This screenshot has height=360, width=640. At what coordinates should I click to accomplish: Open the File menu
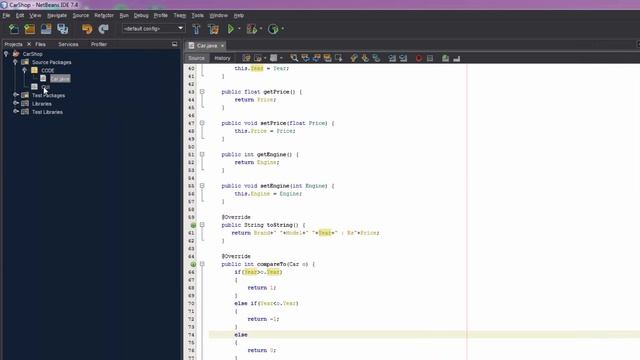[x=6, y=16]
